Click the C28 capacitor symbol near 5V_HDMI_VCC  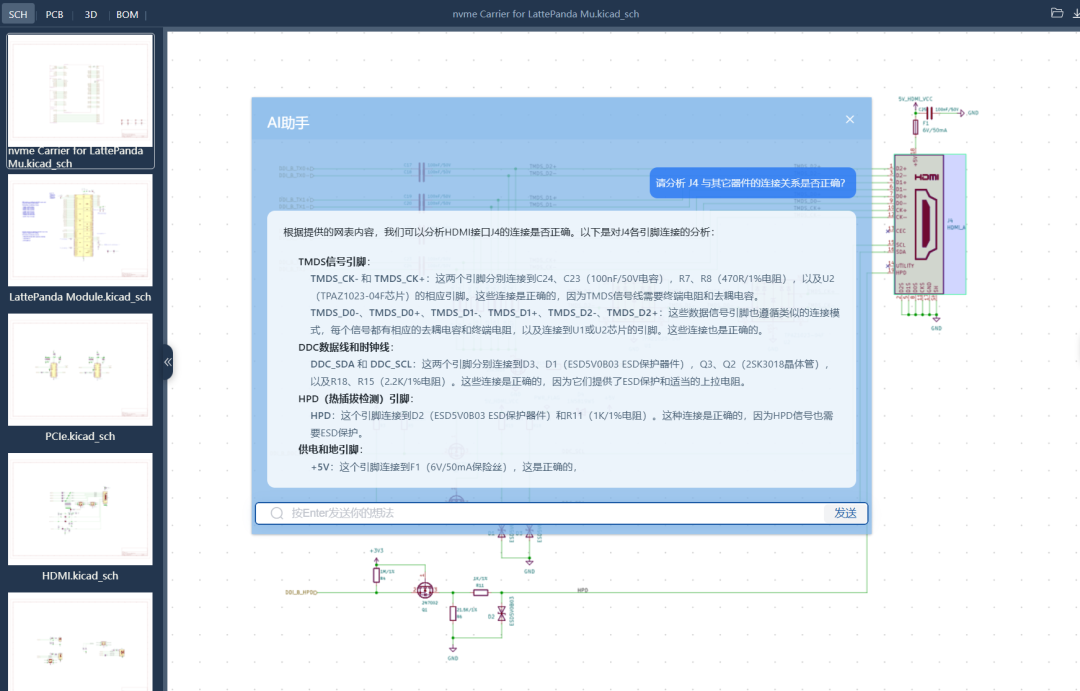pyautogui.click(x=929, y=112)
